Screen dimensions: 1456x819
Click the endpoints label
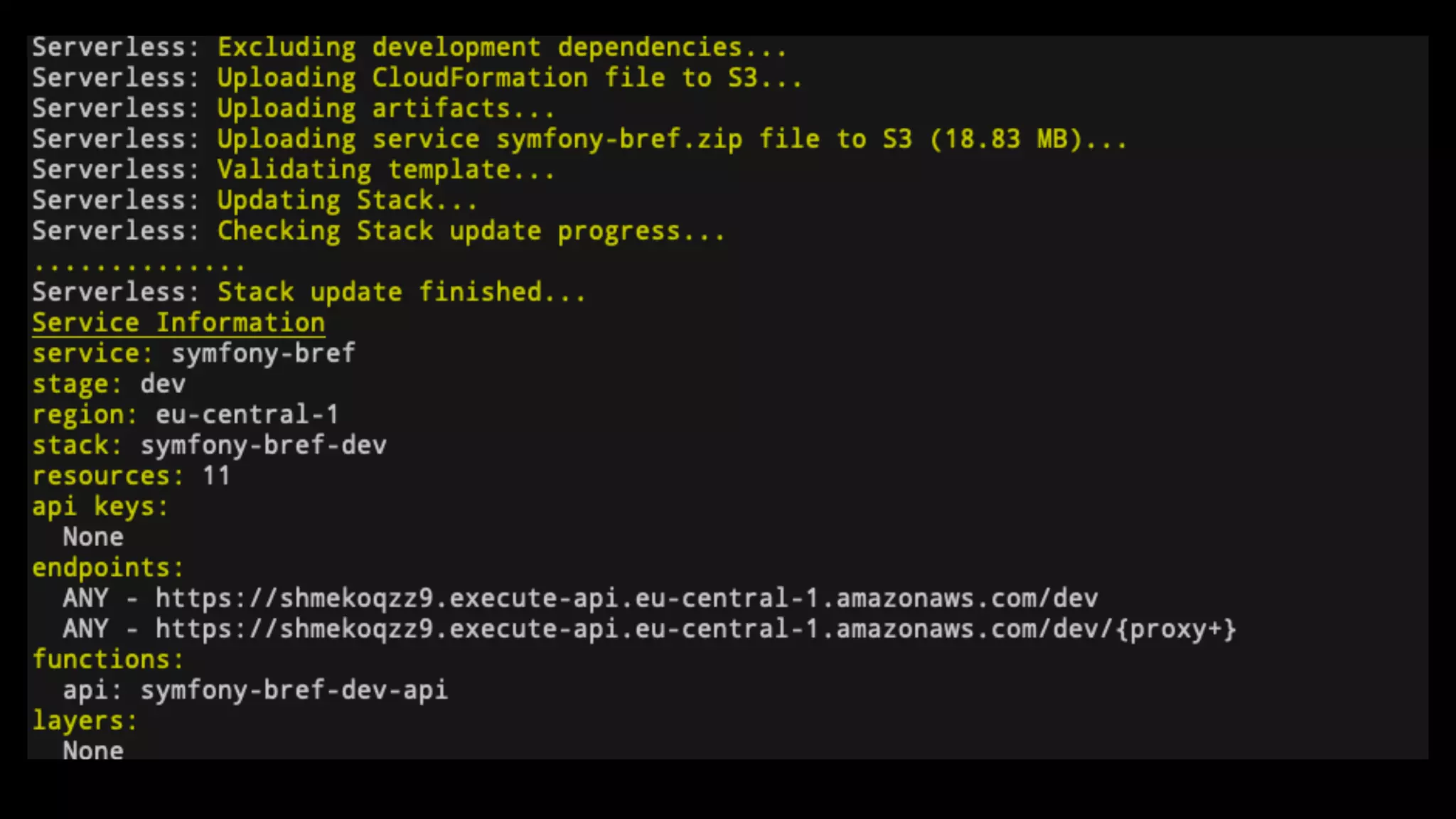pyautogui.click(x=108, y=568)
